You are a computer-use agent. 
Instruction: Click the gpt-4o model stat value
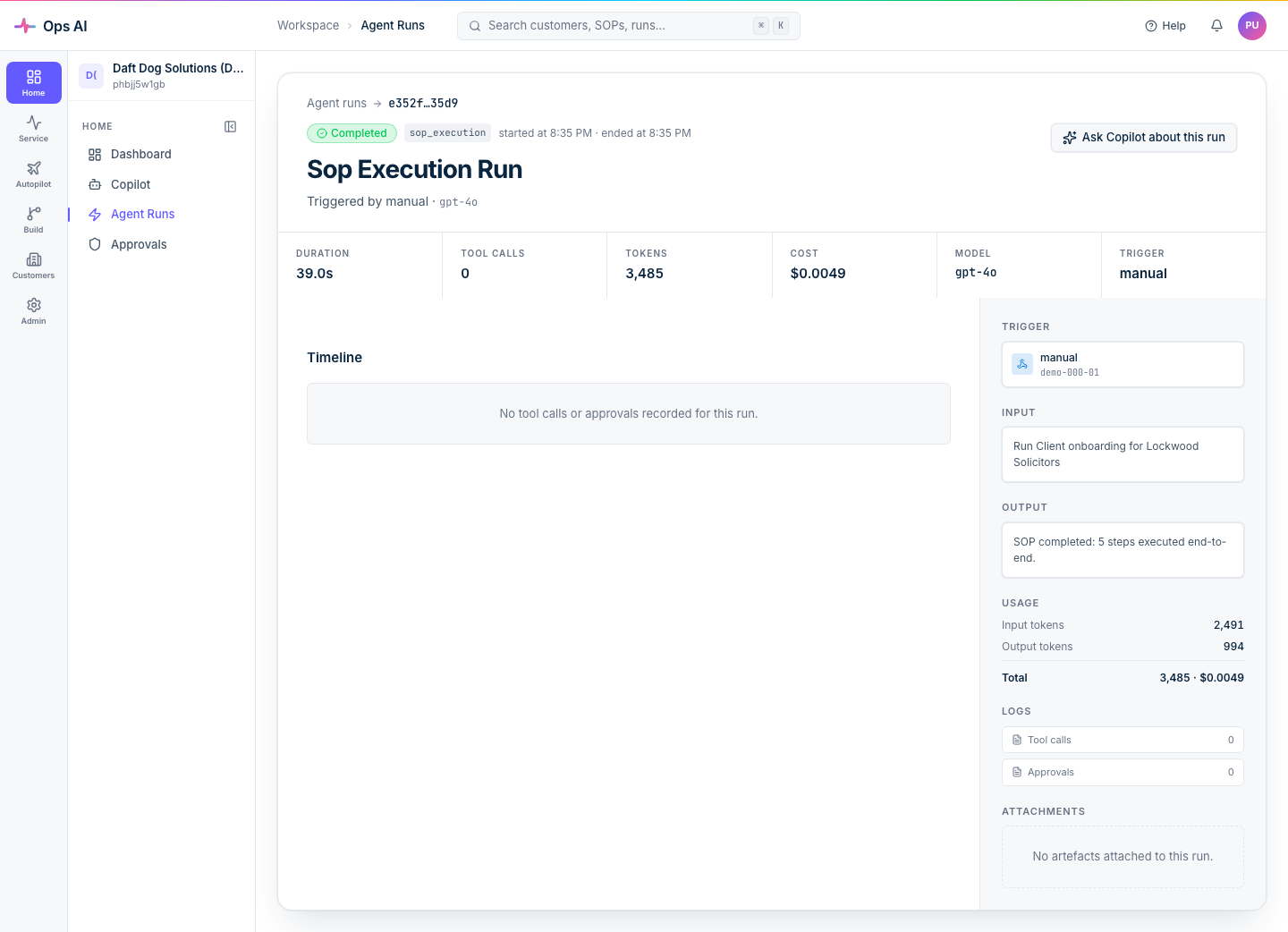tap(976, 273)
